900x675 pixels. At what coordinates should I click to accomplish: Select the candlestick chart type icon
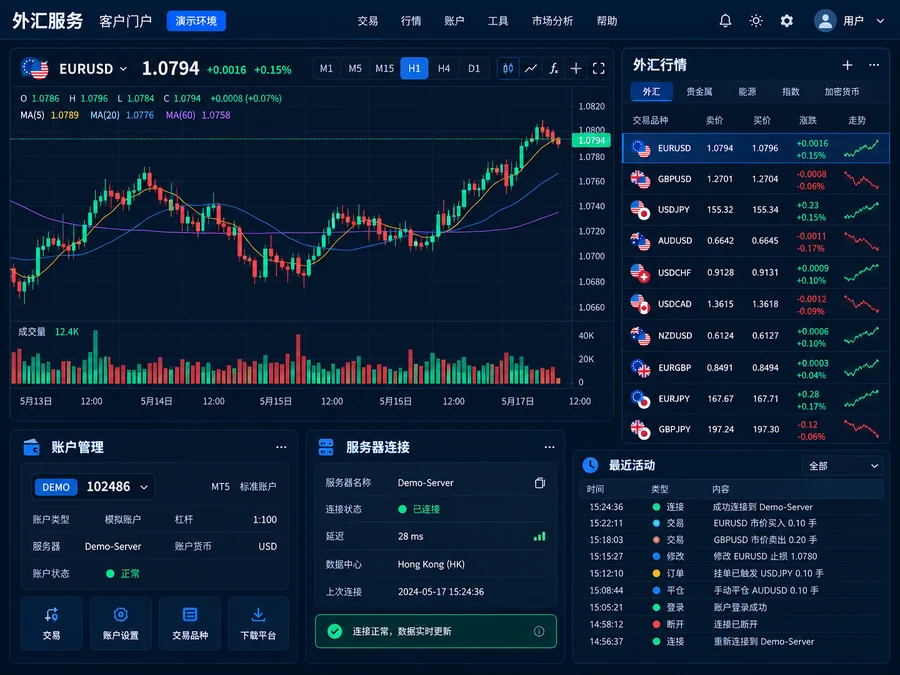508,68
